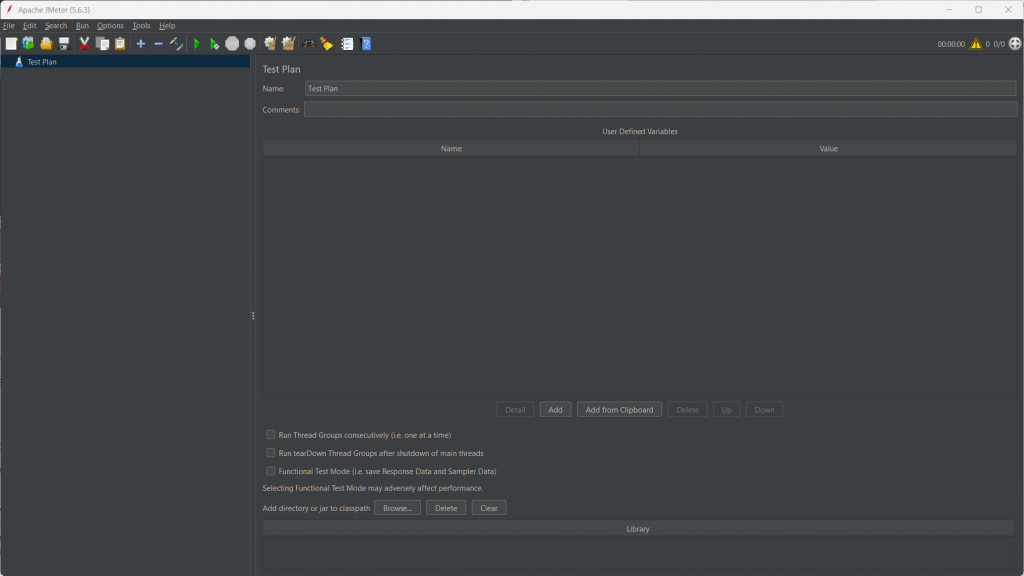
Task: Enable Functional Test Mode checkbox
Action: click(270, 472)
